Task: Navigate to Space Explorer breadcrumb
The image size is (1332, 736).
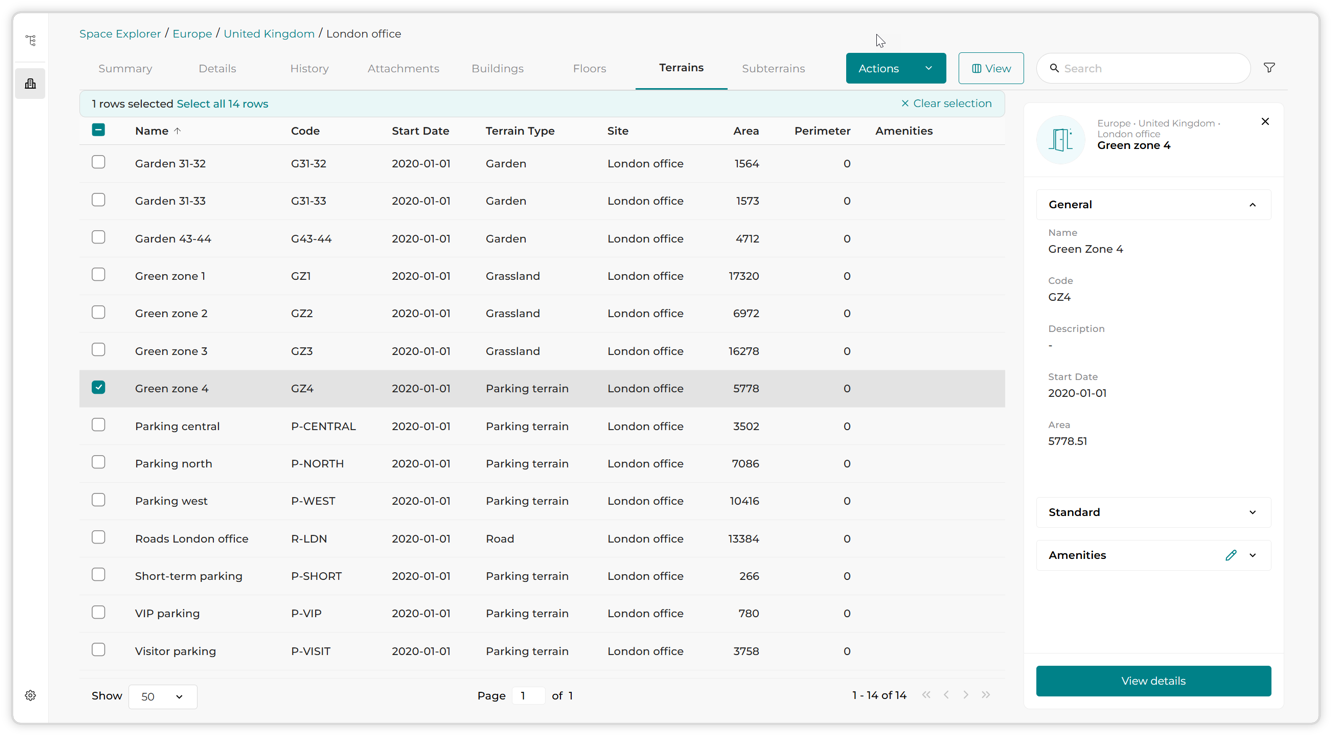Action: (120, 34)
